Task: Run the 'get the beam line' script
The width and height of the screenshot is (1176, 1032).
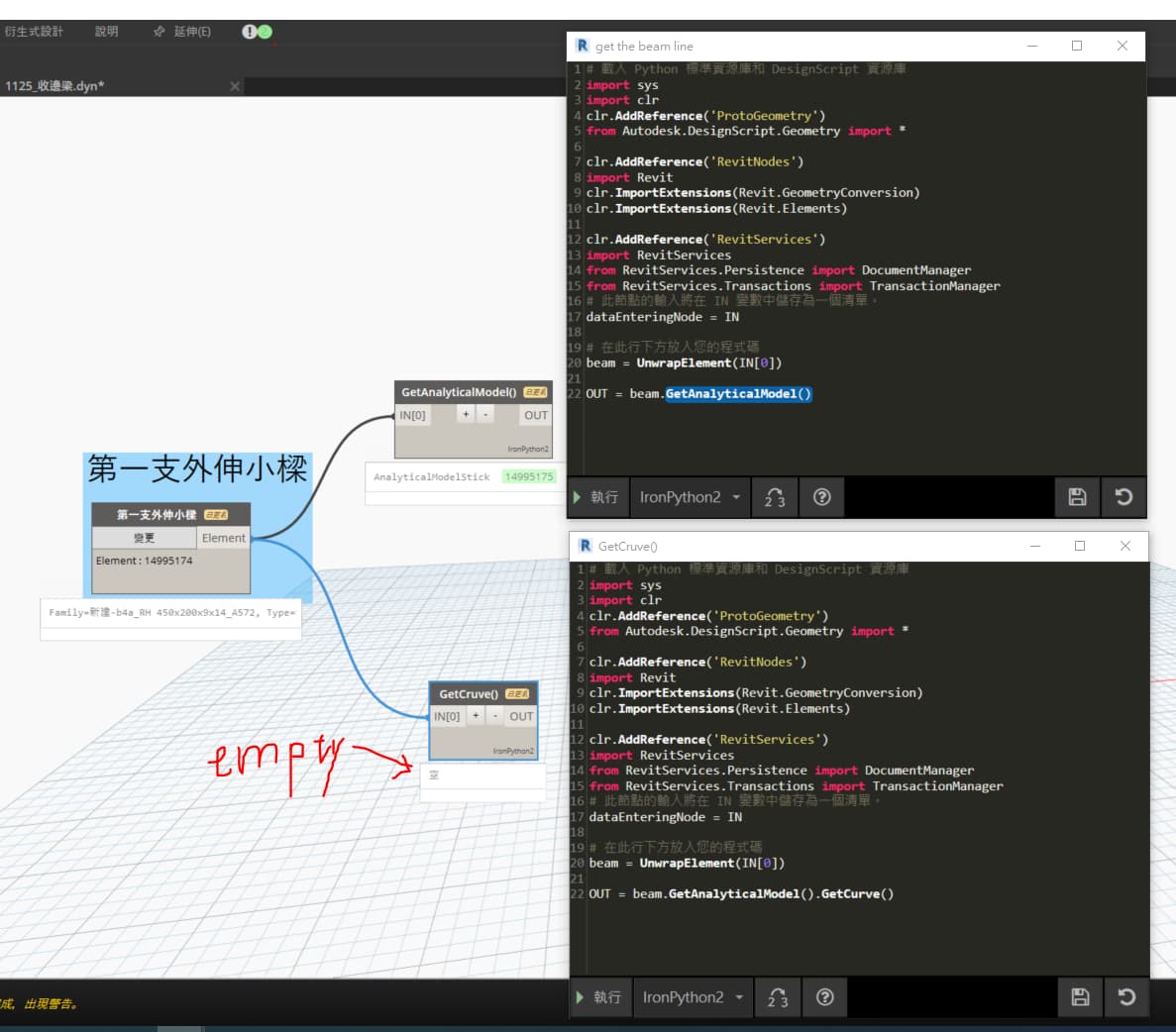Action: coord(597,497)
